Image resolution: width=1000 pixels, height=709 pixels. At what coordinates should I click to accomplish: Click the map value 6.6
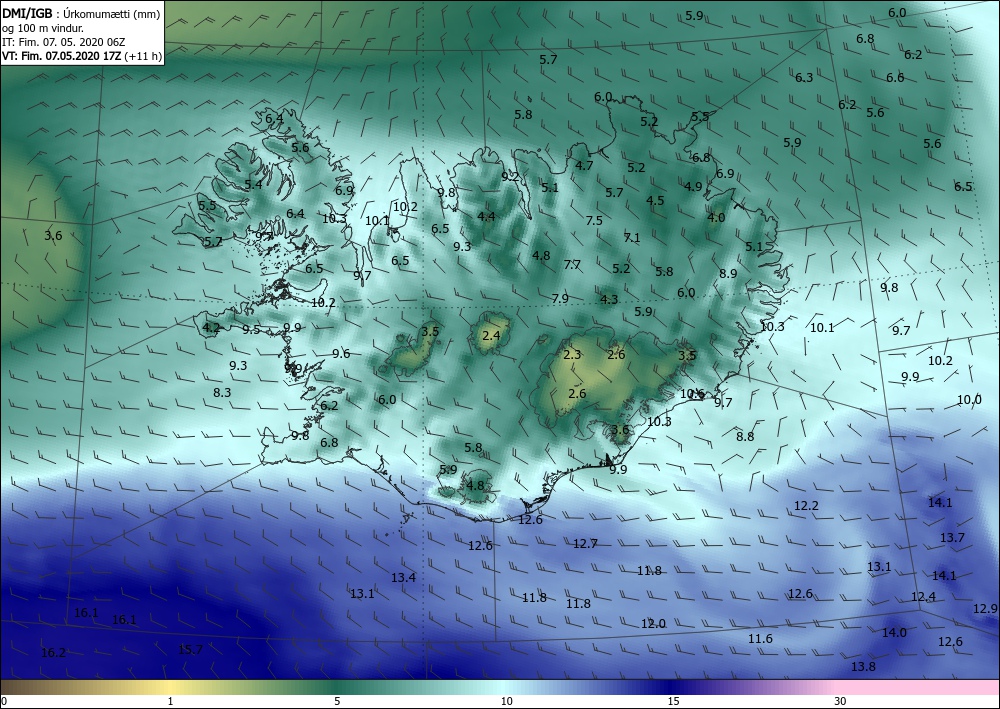(895, 78)
